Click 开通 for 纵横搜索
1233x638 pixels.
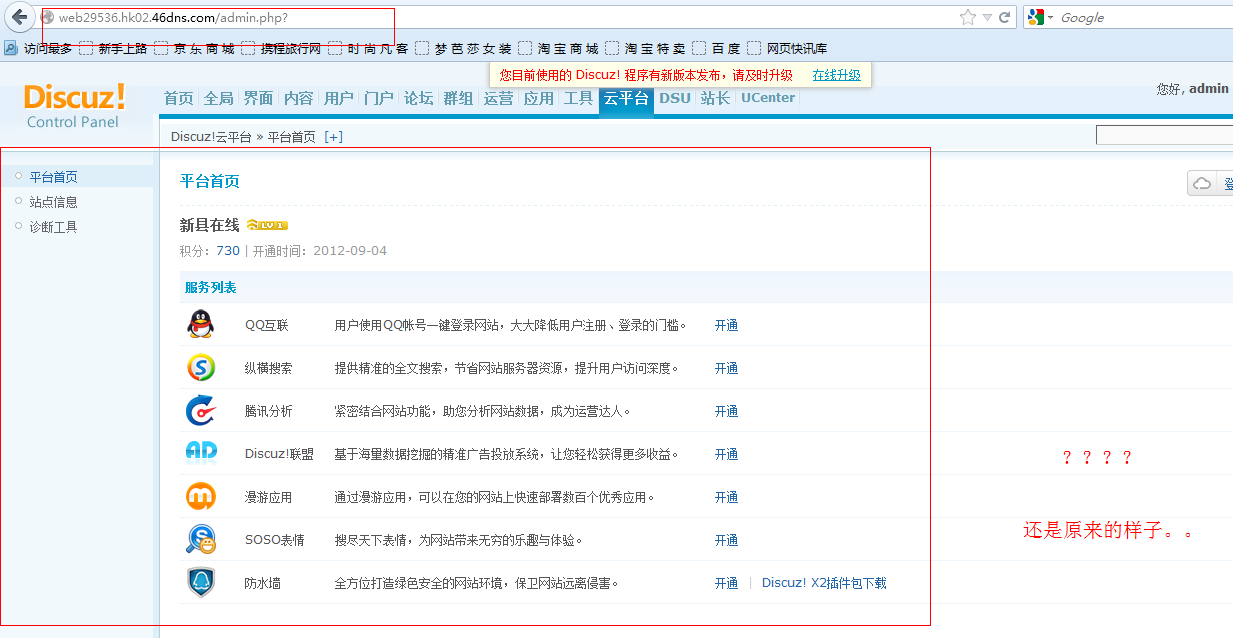point(726,368)
